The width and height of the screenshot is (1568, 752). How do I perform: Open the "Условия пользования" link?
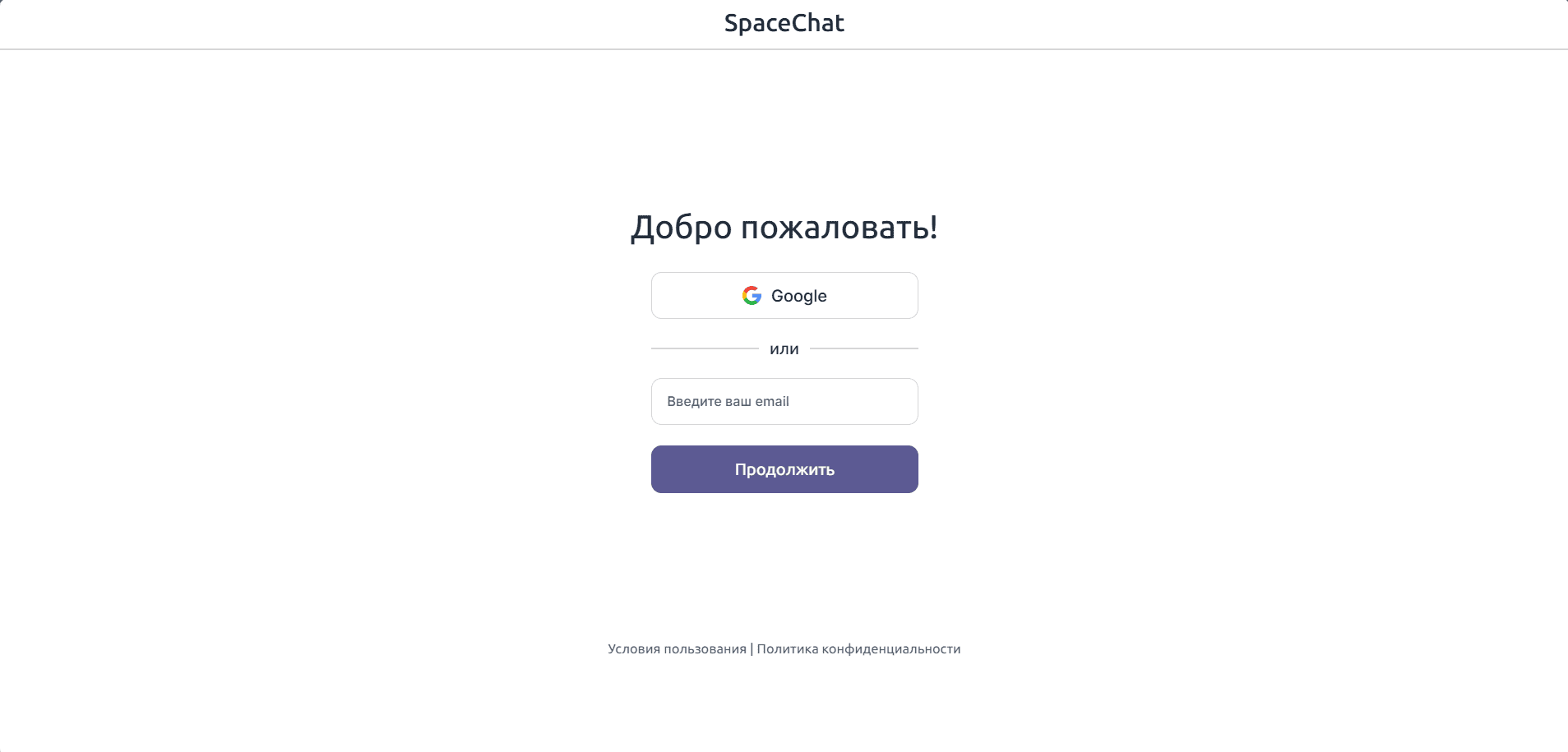tap(677, 649)
